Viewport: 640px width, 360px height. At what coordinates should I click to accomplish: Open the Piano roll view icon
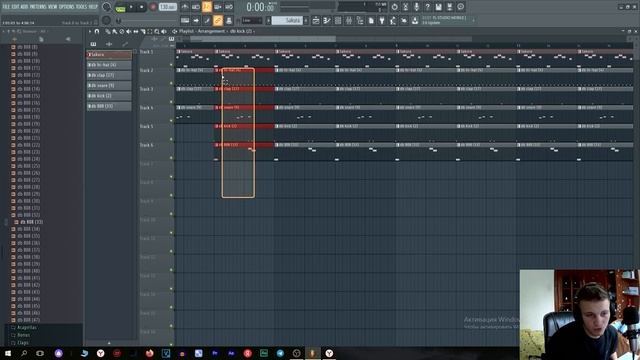pos(327,20)
